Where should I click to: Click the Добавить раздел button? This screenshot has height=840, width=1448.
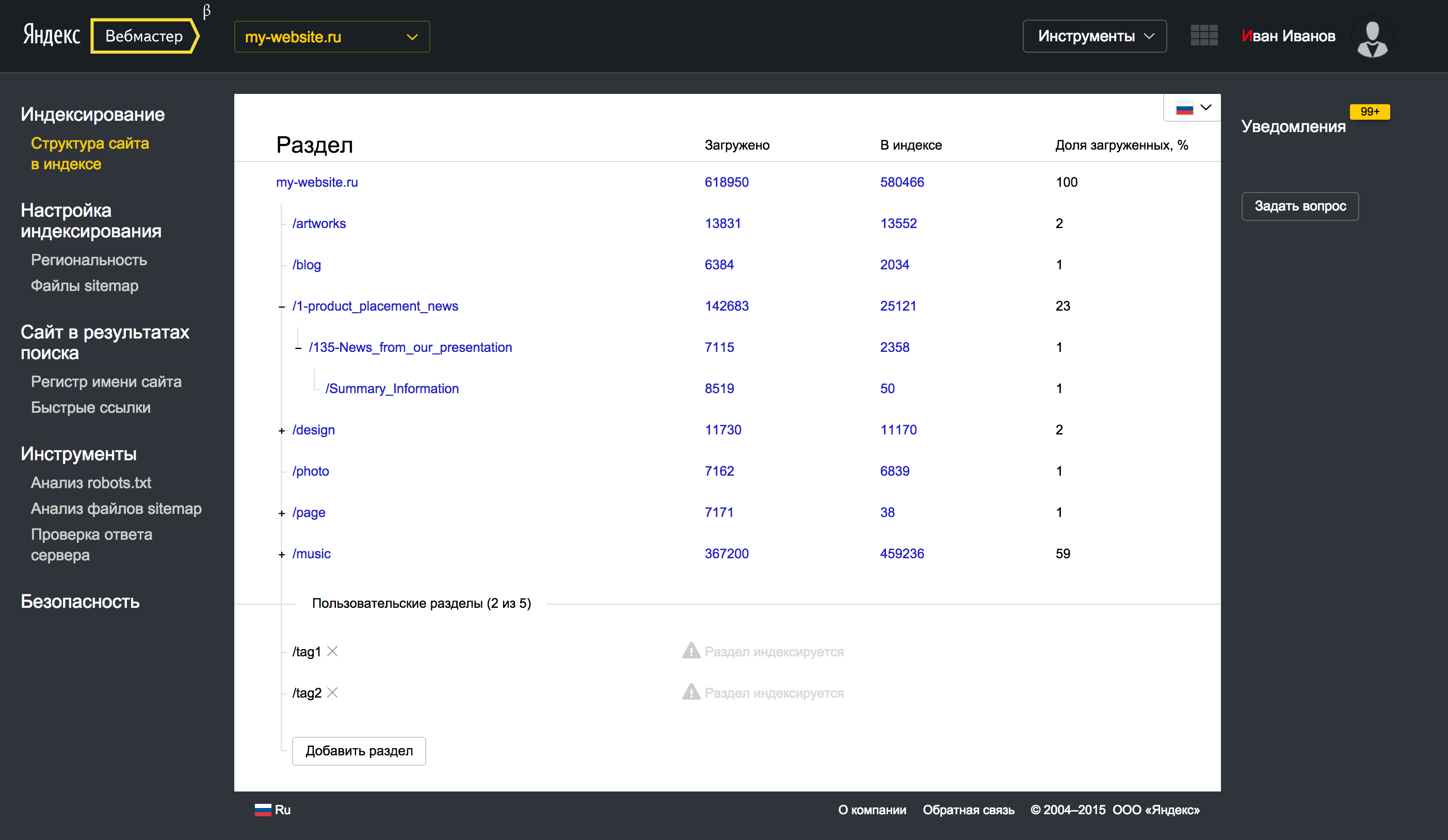click(359, 751)
